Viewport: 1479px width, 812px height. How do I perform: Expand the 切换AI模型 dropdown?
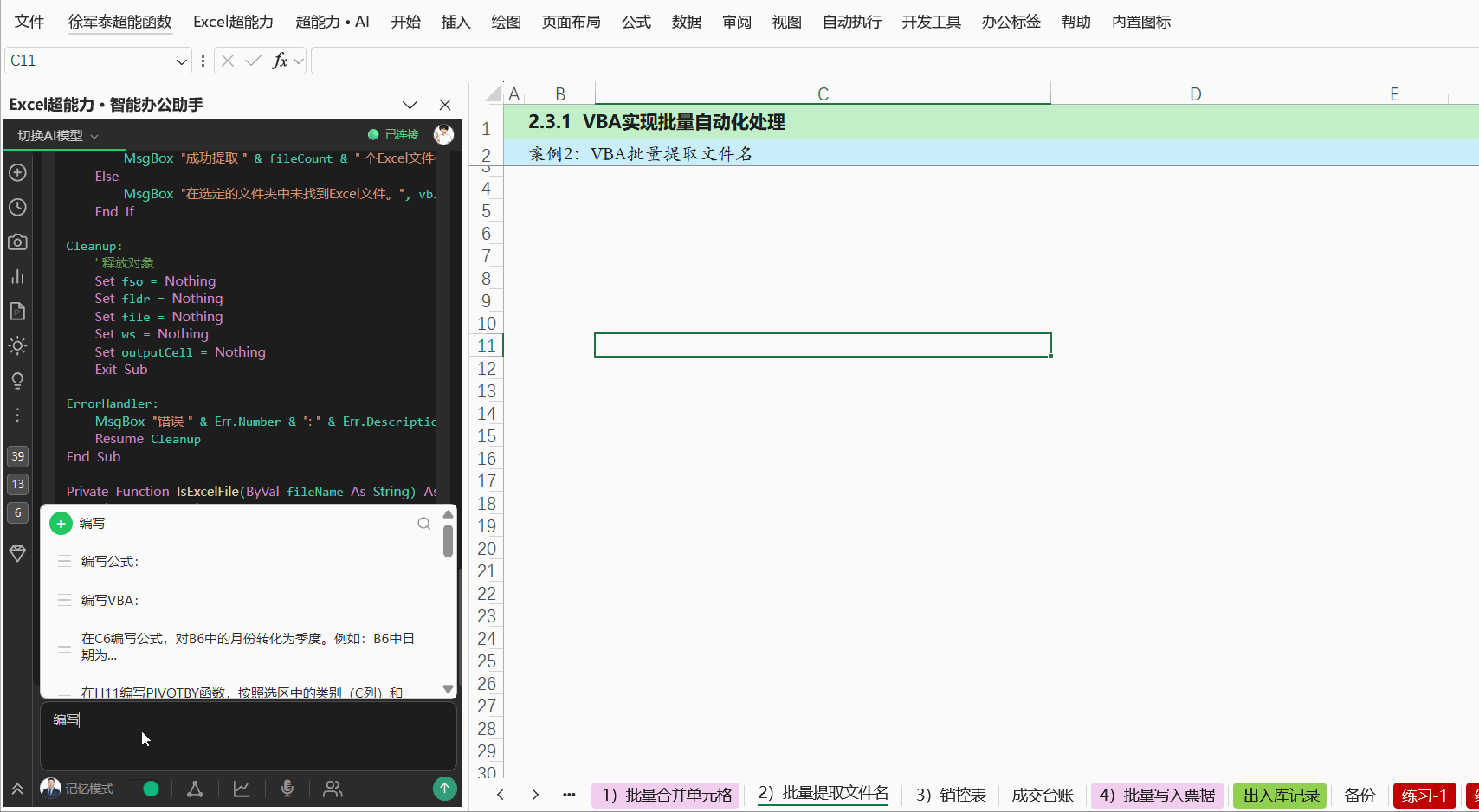point(58,135)
